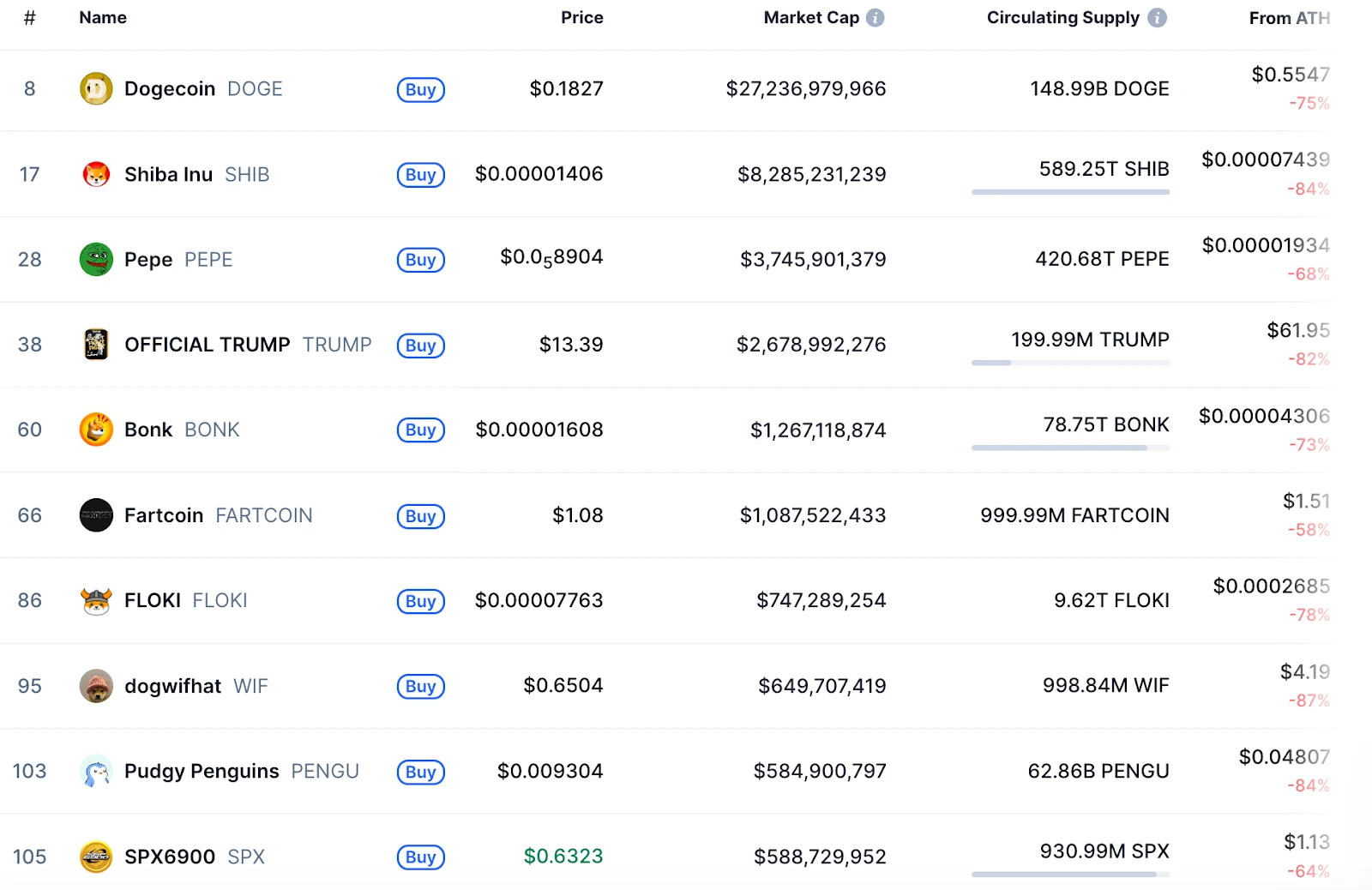Click the Bonk dog logo
Screen dimensions: 1372x890
click(96, 430)
